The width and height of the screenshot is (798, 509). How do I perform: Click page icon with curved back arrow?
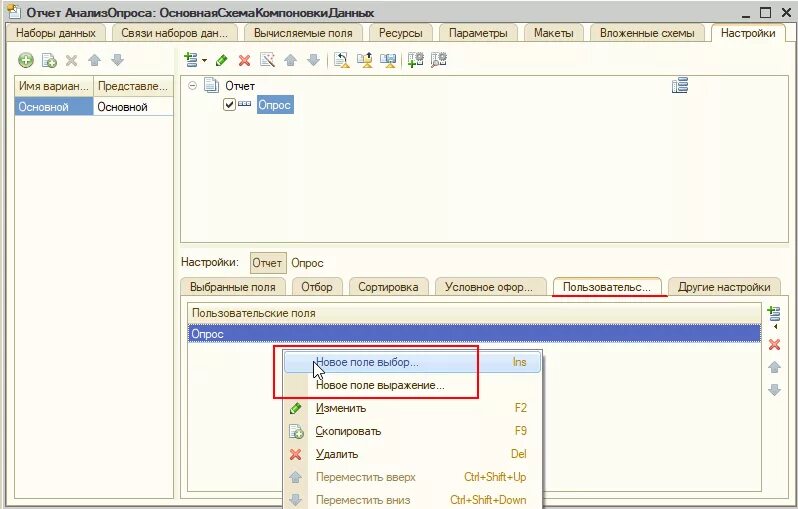(341, 60)
